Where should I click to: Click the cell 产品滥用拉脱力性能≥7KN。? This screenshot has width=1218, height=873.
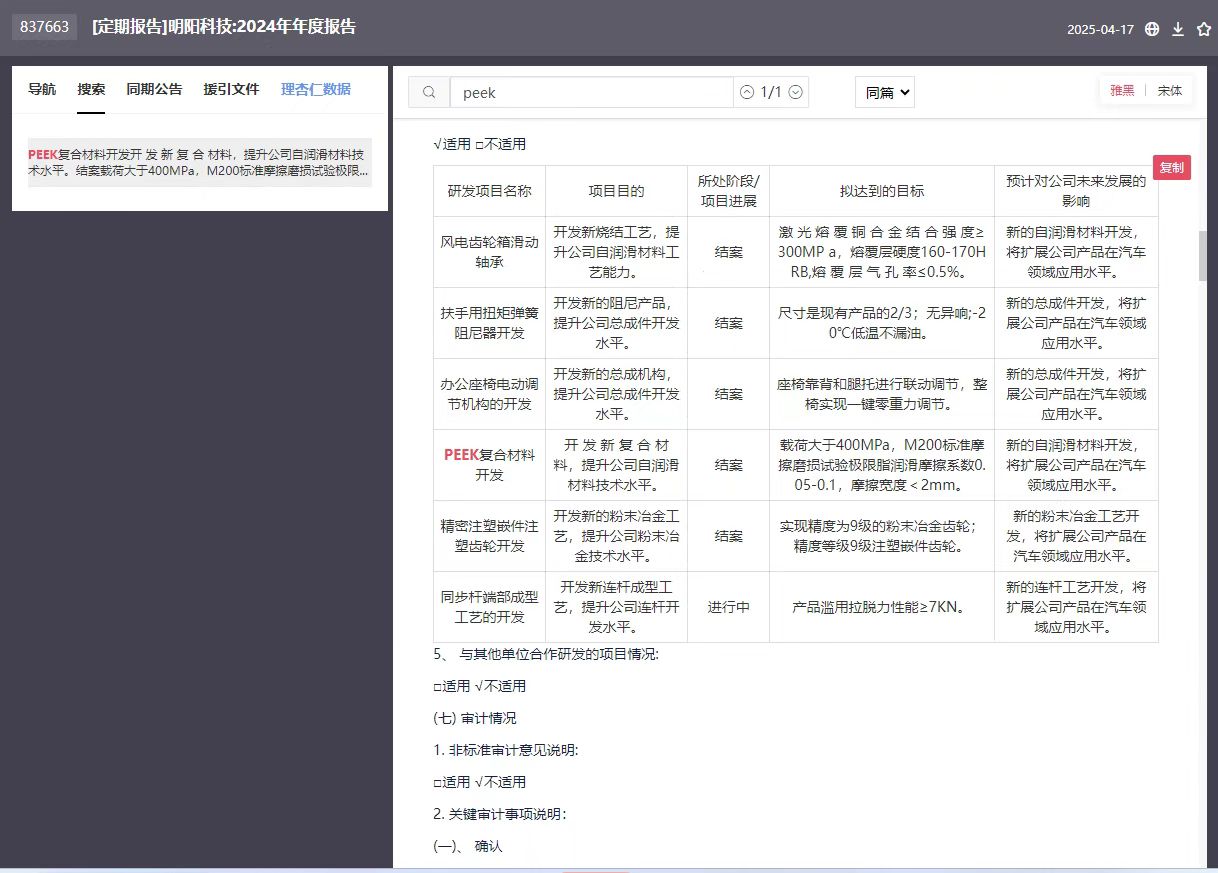click(882, 607)
